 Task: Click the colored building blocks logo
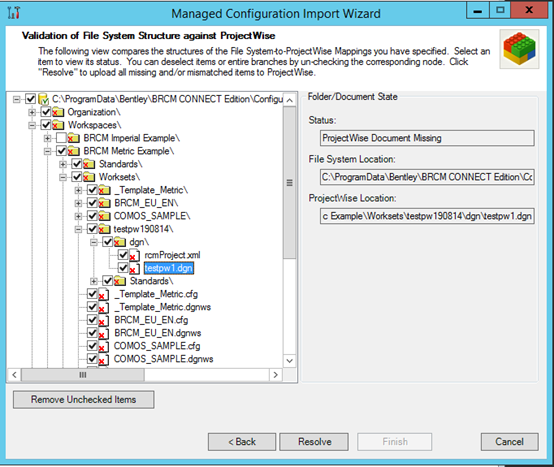(x=519, y=49)
